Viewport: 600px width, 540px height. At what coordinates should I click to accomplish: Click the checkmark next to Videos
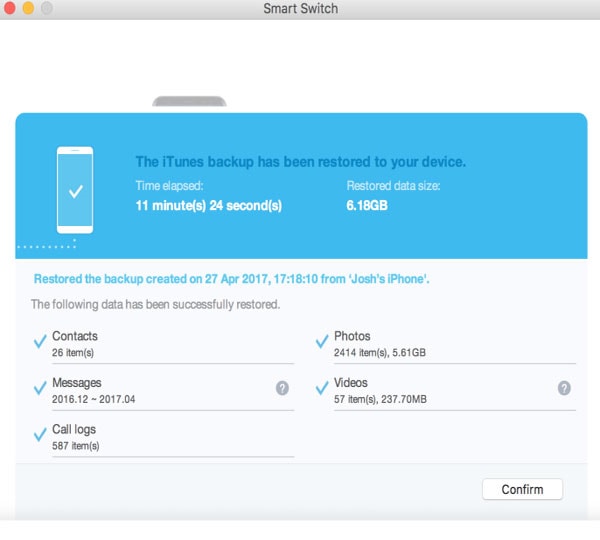322,388
